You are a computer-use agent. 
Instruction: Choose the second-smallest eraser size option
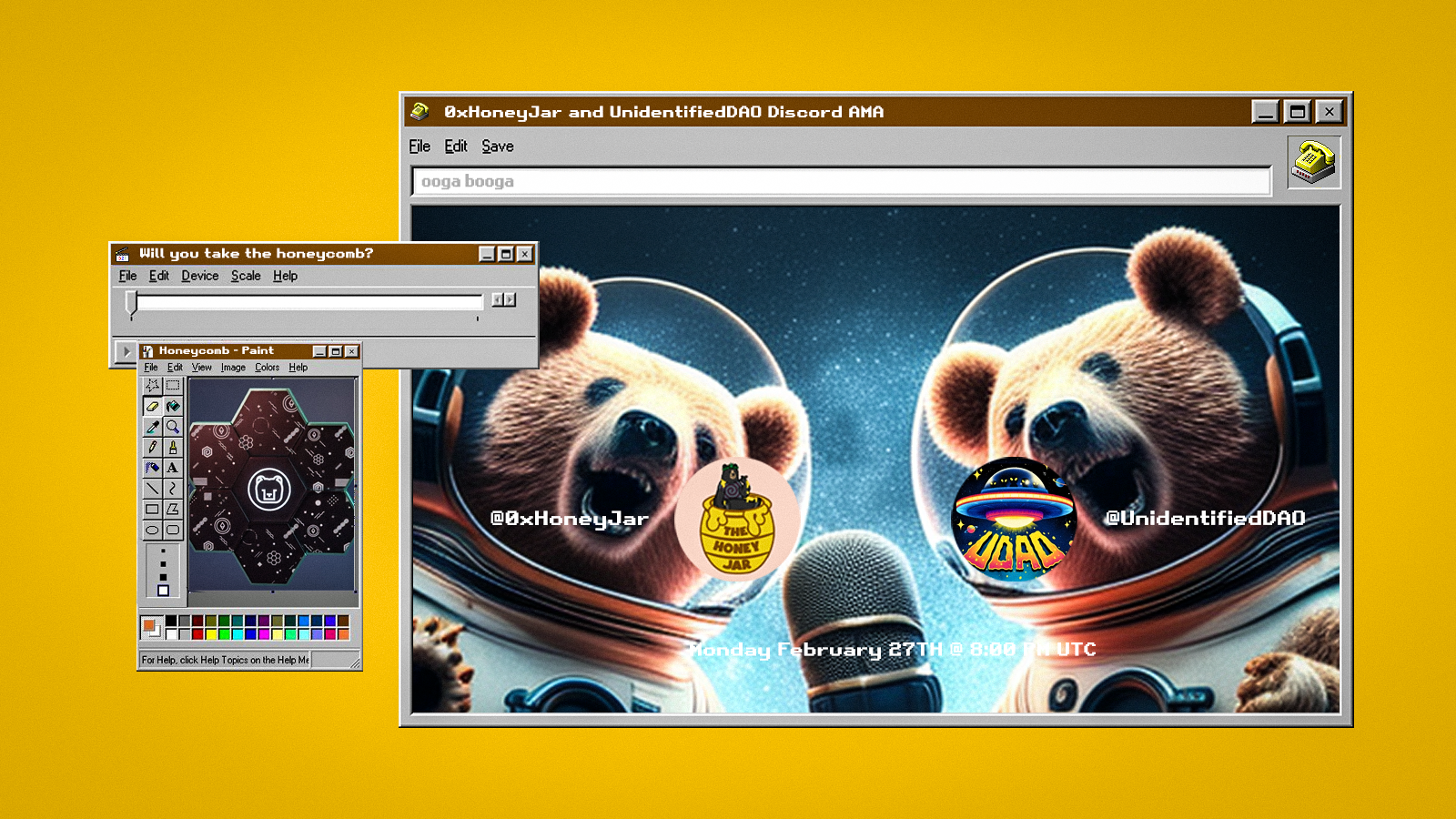(x=164, y=563)
